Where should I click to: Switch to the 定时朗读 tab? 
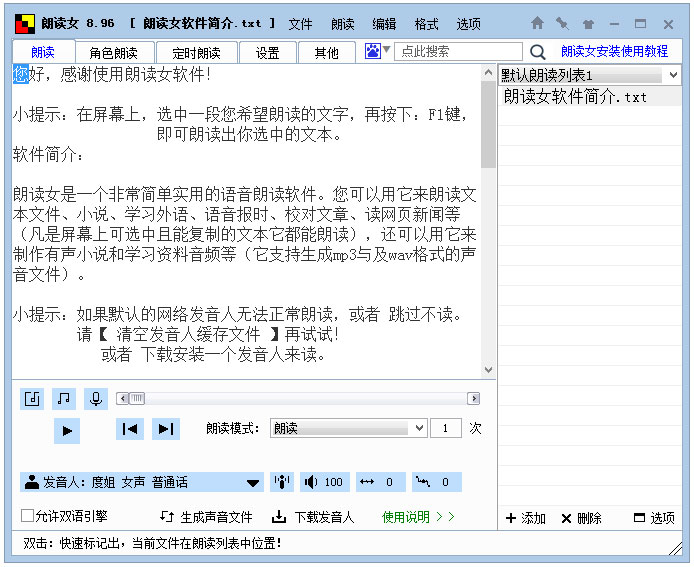point(197,53)
